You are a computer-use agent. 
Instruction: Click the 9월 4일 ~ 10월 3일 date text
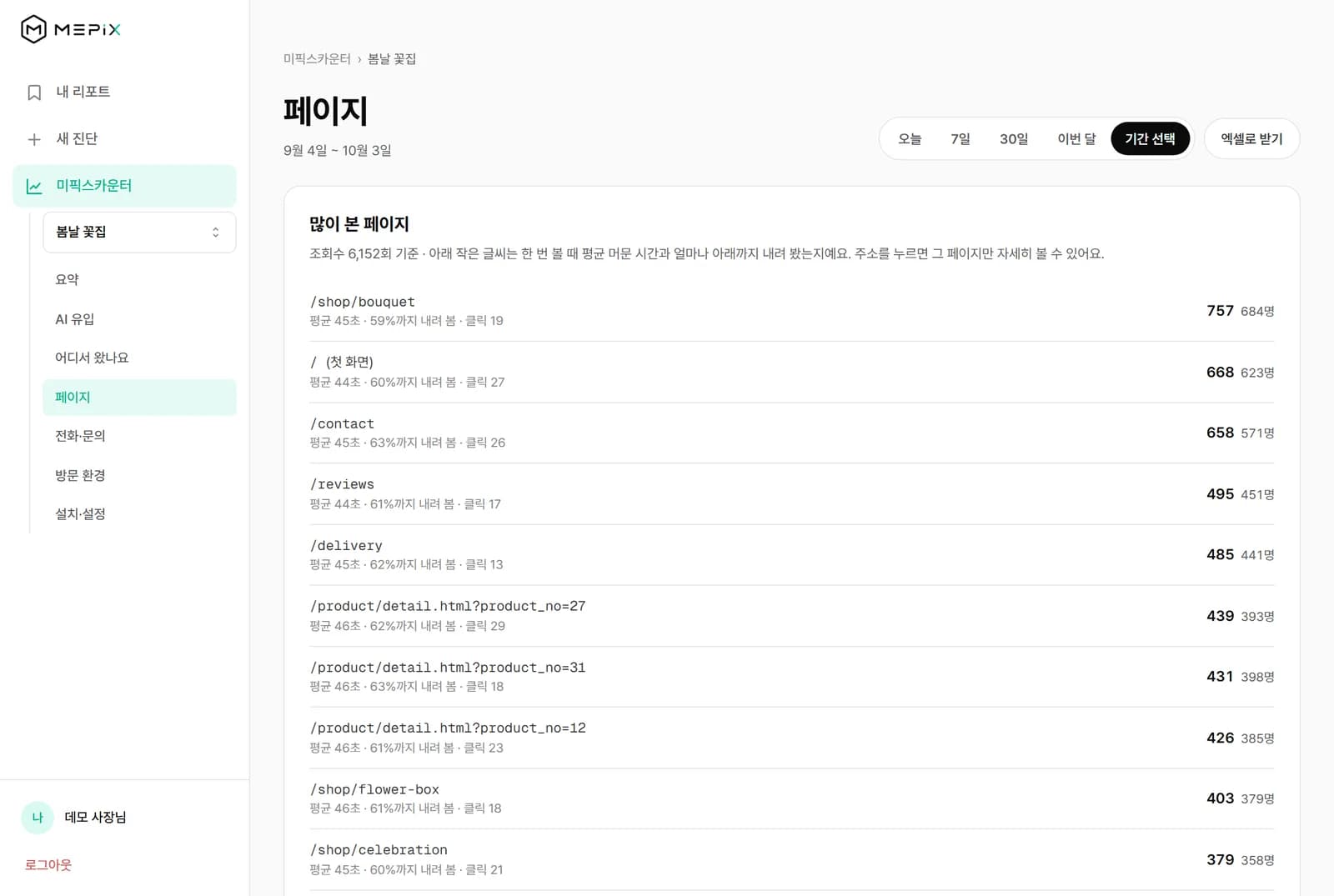click(x=337, y=151)
